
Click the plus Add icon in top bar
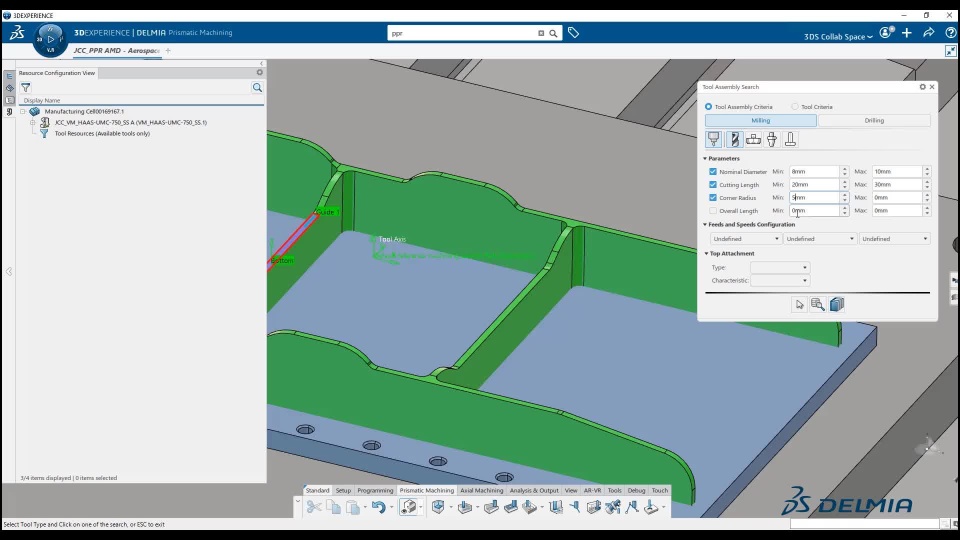(907, 33)
